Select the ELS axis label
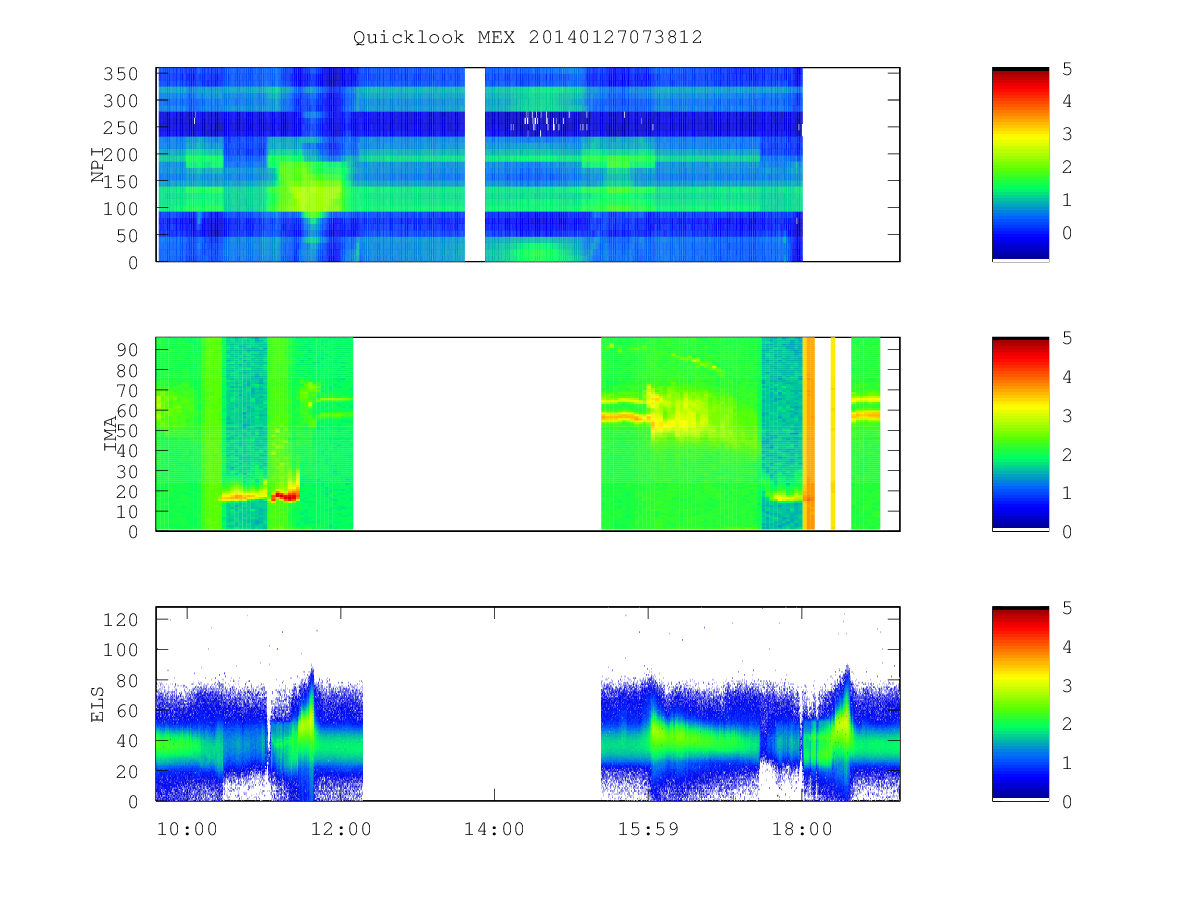Screen dimensions: 1200x900 pyautogui.click(x=98, y=703)
